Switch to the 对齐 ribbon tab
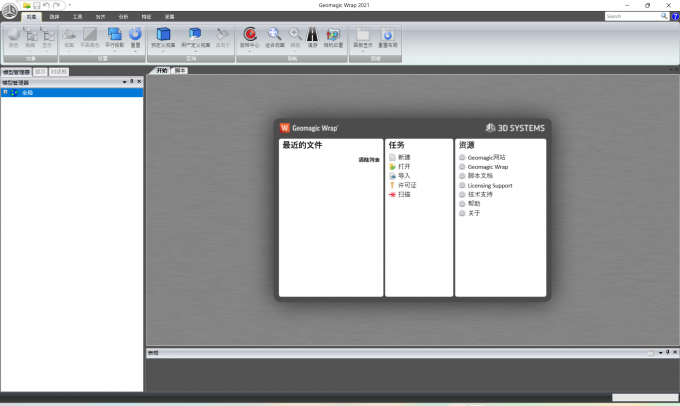This screenshot has width=680, height=406. [100, 17]
